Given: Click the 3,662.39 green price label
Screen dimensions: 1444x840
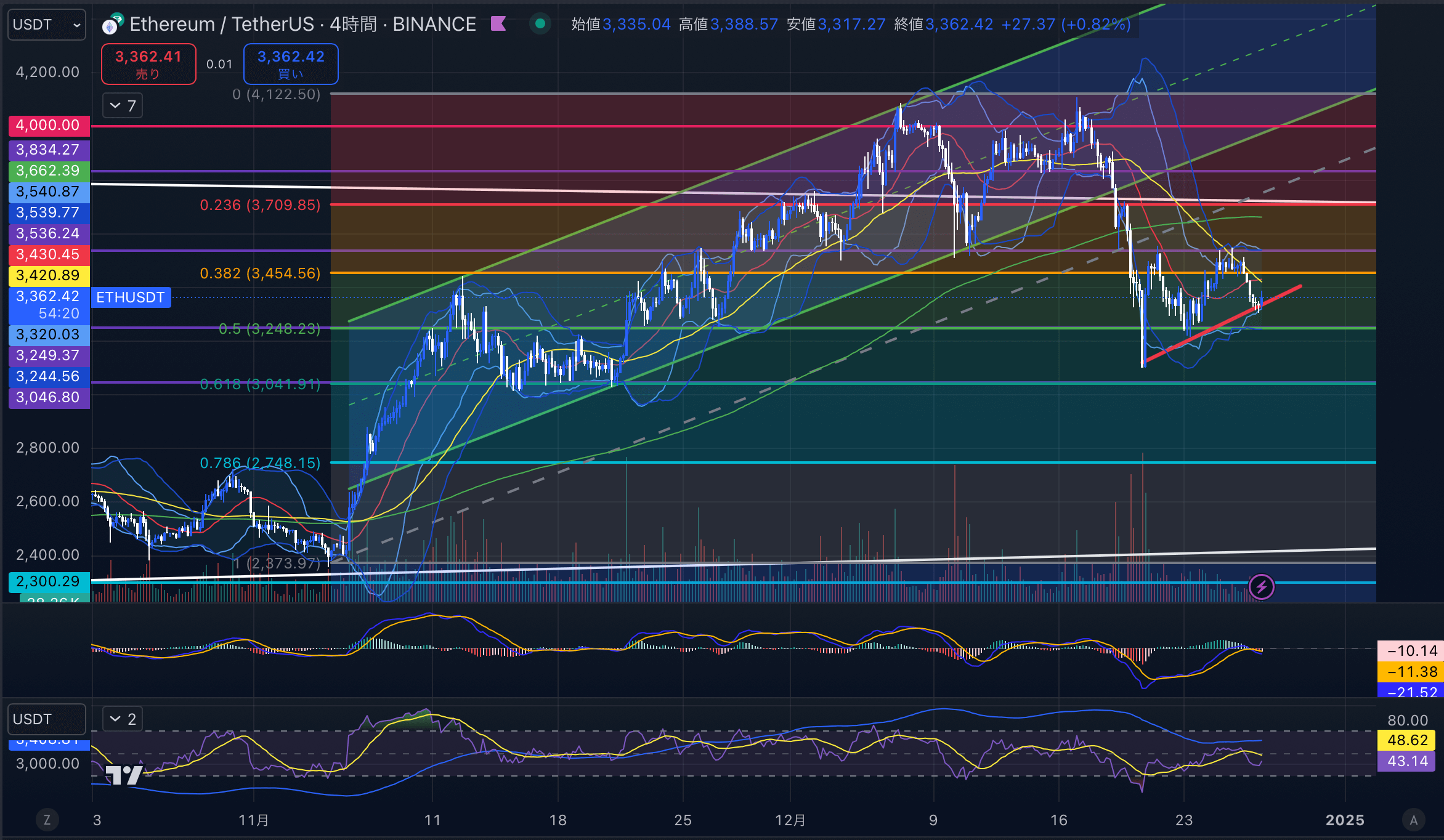Looking at the screenshot, I should point(49,171).
